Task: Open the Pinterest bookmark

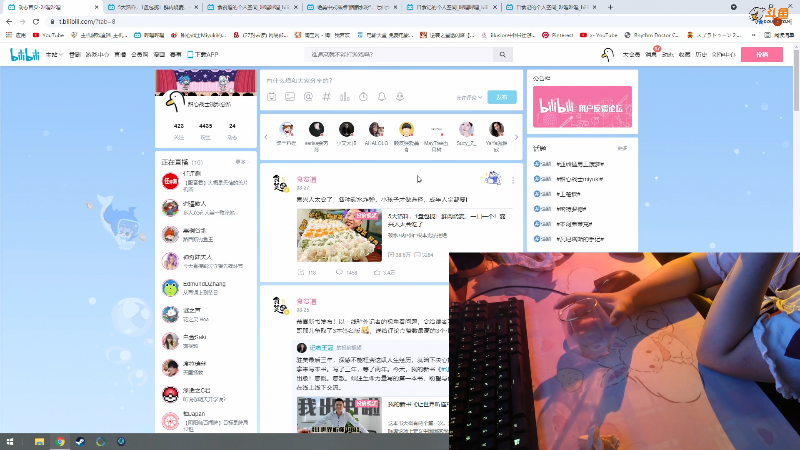Action: click(x=558, y=35)
